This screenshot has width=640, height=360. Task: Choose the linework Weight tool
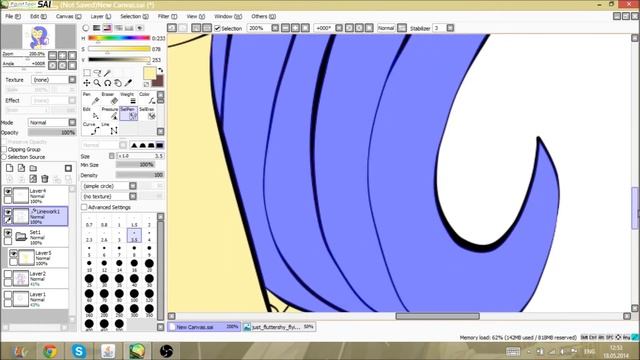129,98
